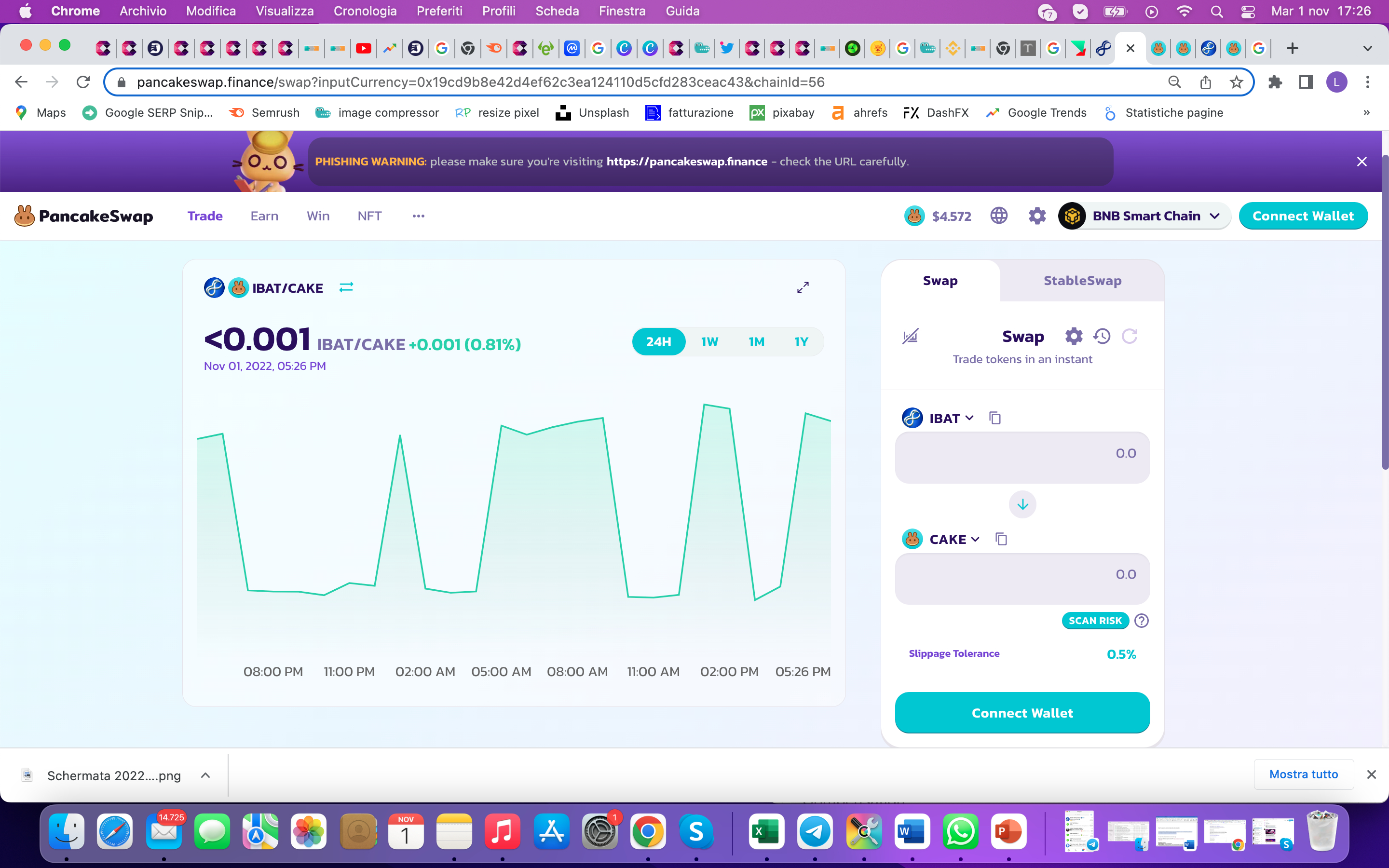
Task: Toggle Chrome side panel
Action: 1305,82
